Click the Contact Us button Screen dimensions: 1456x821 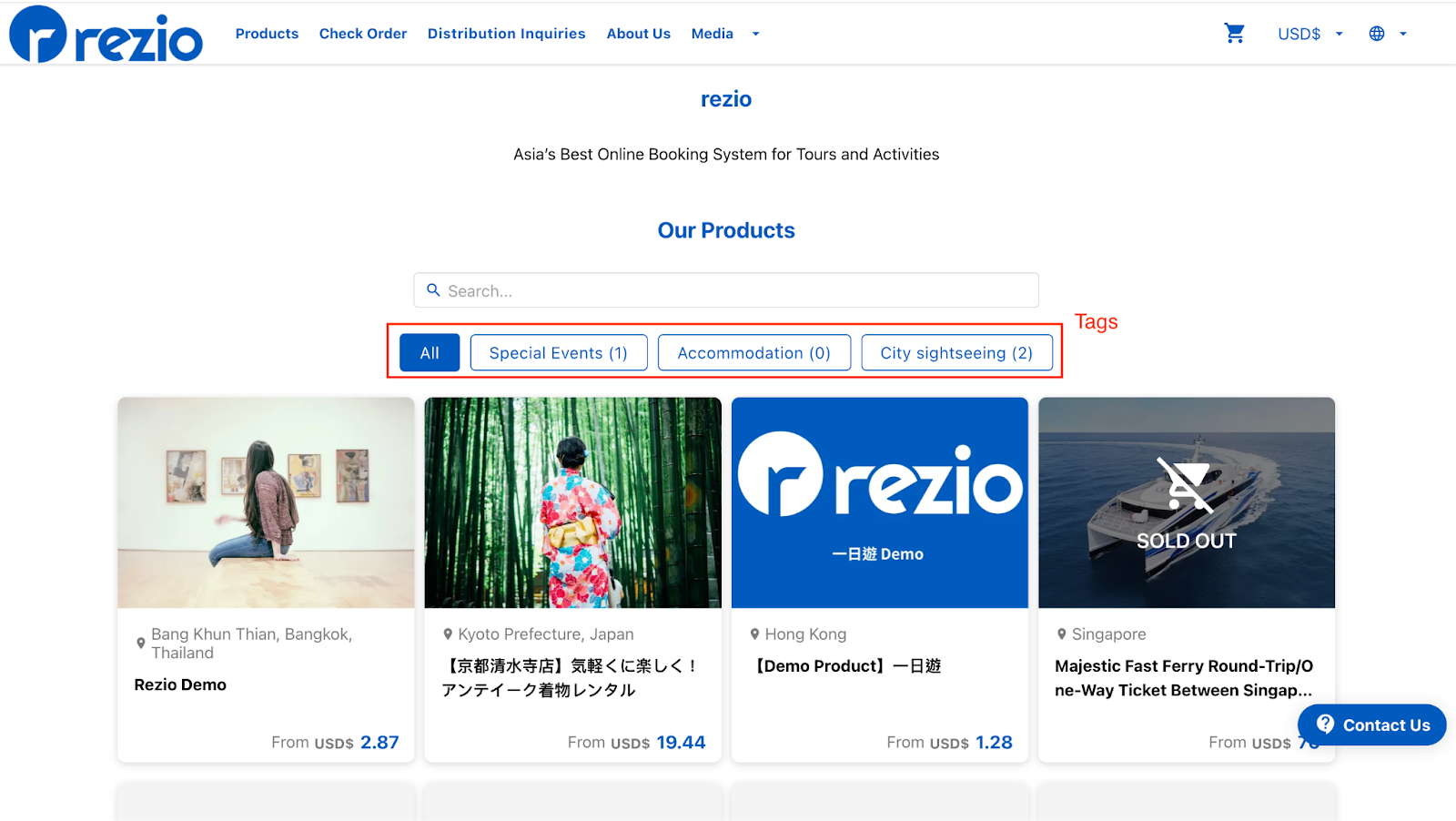[1372, 725]
